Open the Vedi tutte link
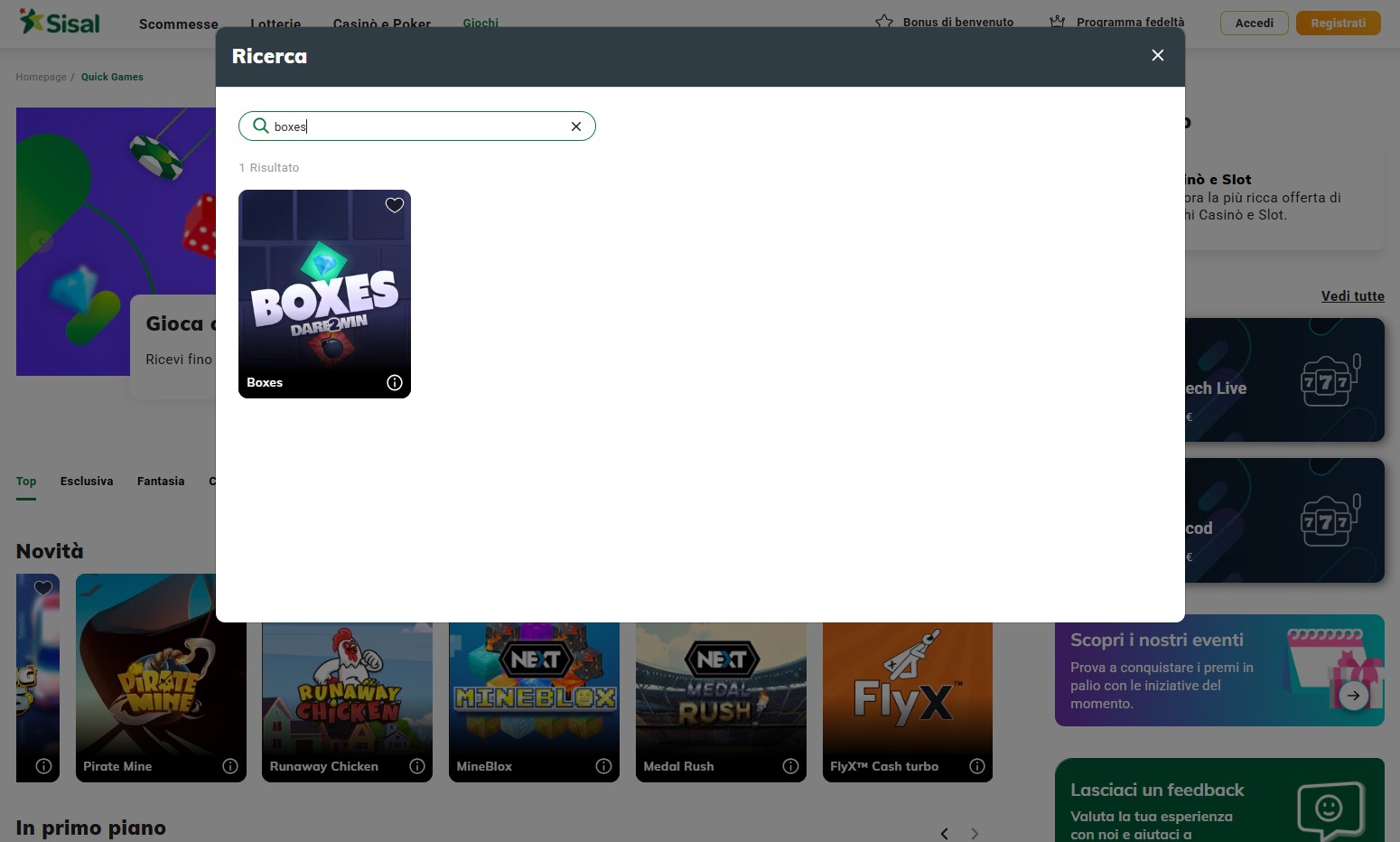The height and width of the screenshot is (842, 1400). pos(1352,296)
